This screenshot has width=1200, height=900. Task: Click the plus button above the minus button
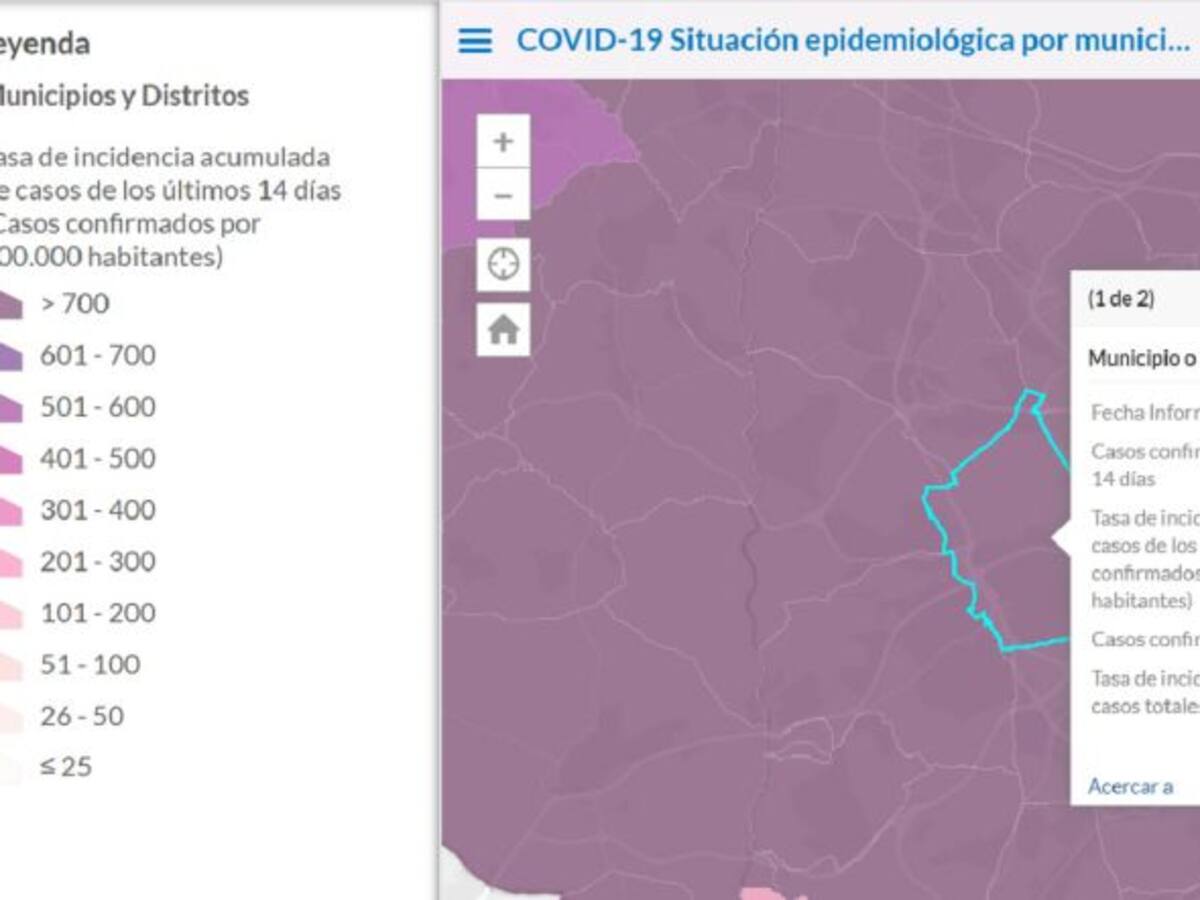point(501,142)
